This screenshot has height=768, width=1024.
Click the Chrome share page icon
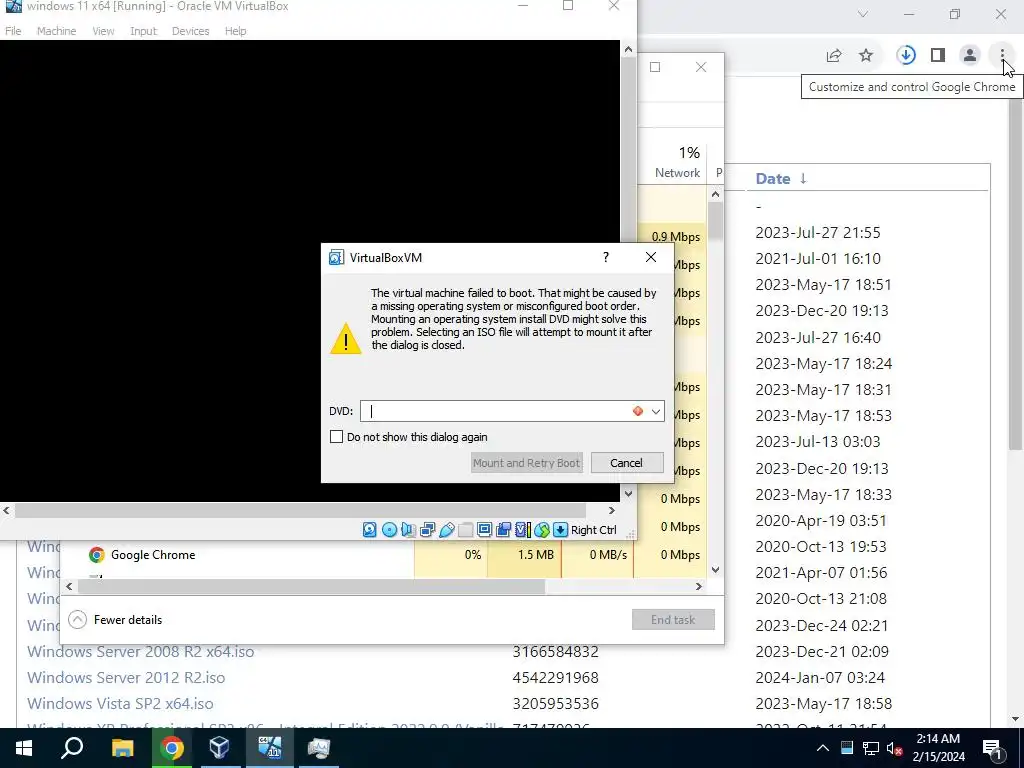coord(834,56)
